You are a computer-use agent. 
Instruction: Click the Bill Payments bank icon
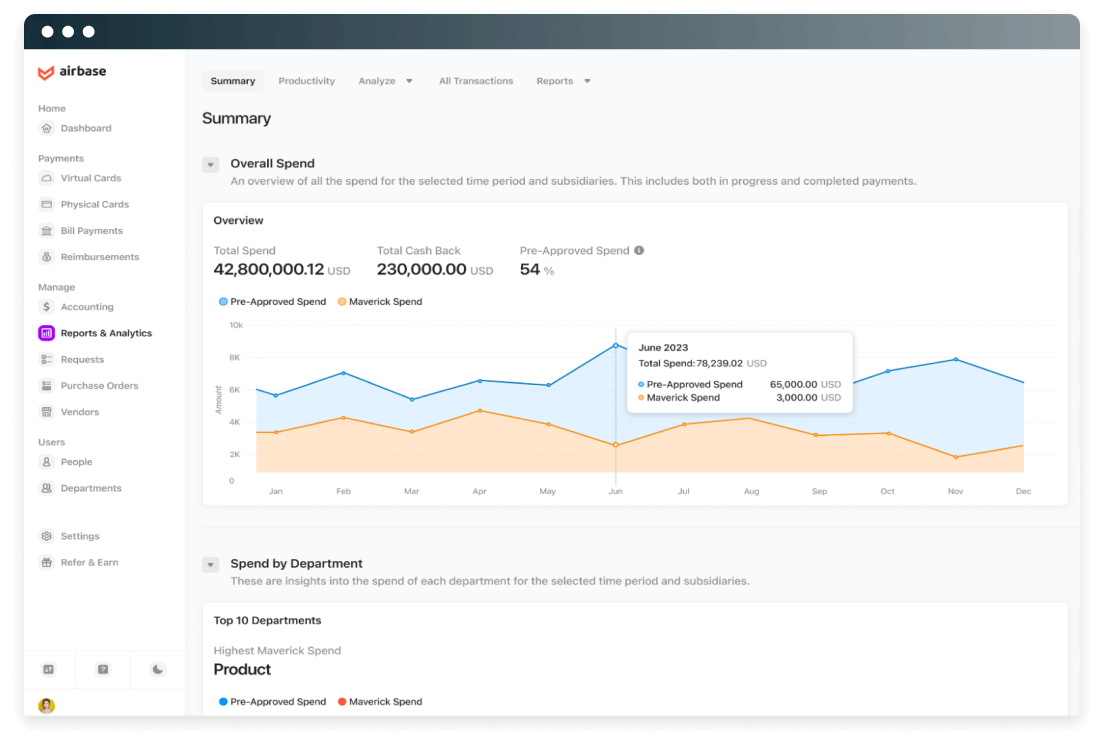46,231
